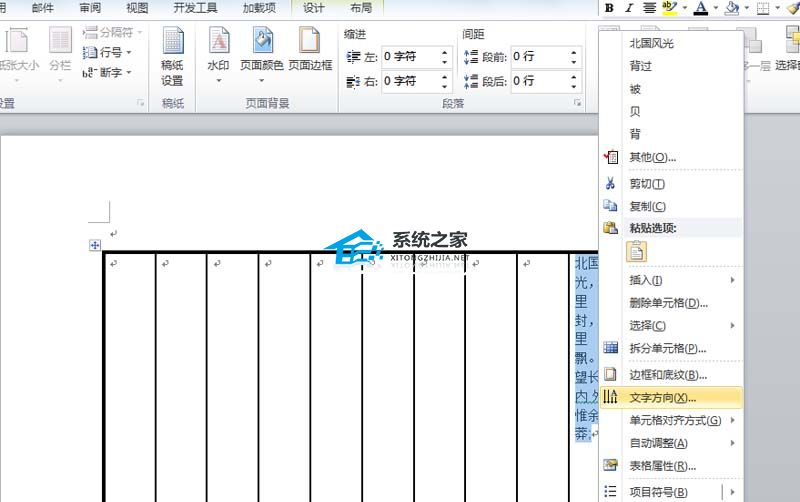Expand the Select (选择) submenu
The width and height of the screenshot is (800, 502).
[671, 325]
